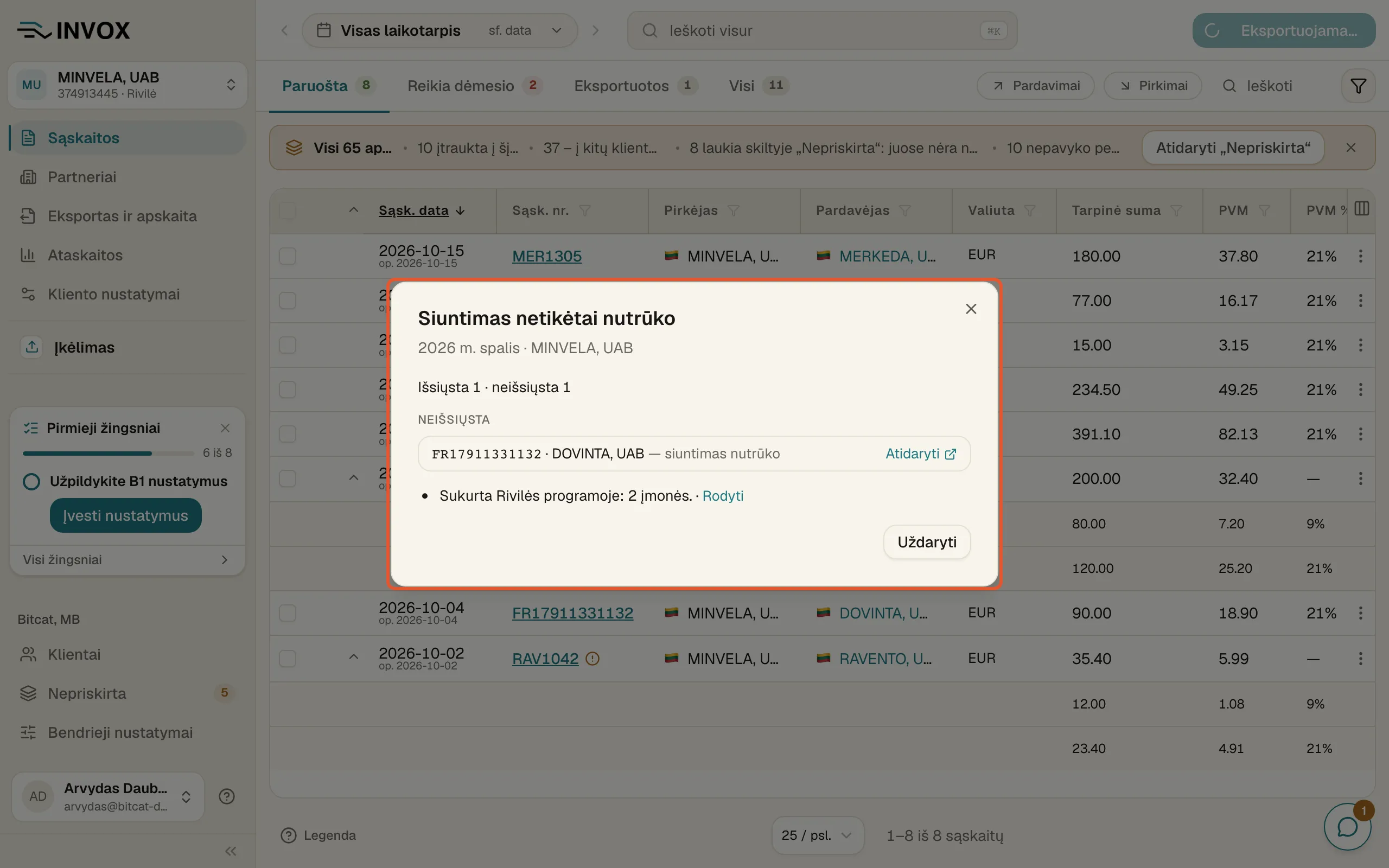The height and width of the screenshot is (868, 1389).
Task: Click Atidaryti „Nepriskirta“ button
Action: (1233, 148)
